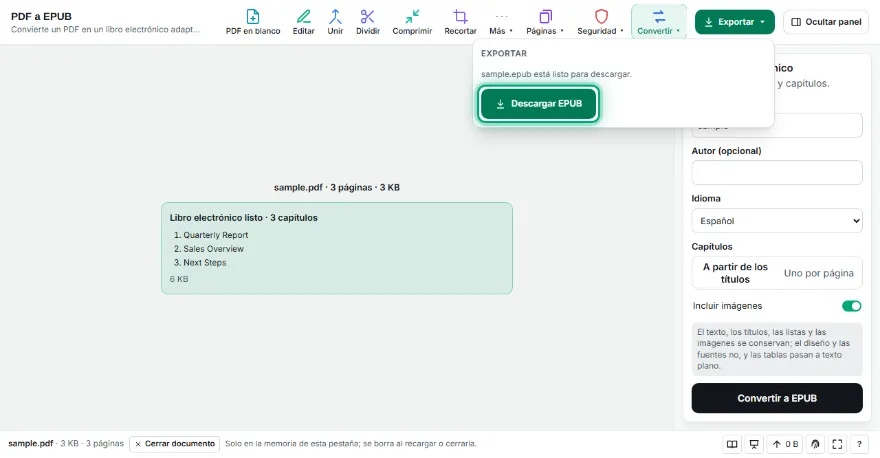Viewport: 880px width, 458px height.
Task: Select the Recortar crop tool
Action: (460, 22)
